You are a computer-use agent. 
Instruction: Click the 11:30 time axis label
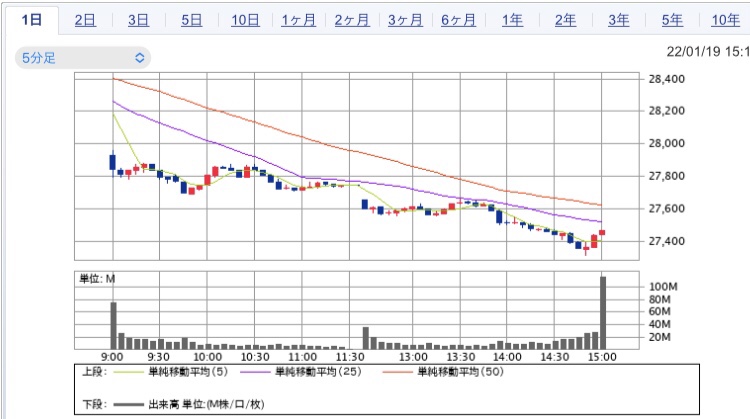coord(350,357)
